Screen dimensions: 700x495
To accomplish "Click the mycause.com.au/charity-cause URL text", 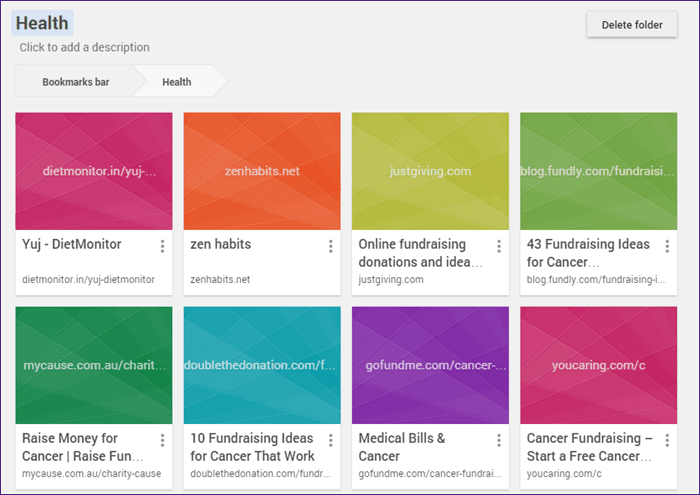I will (92, 474).
